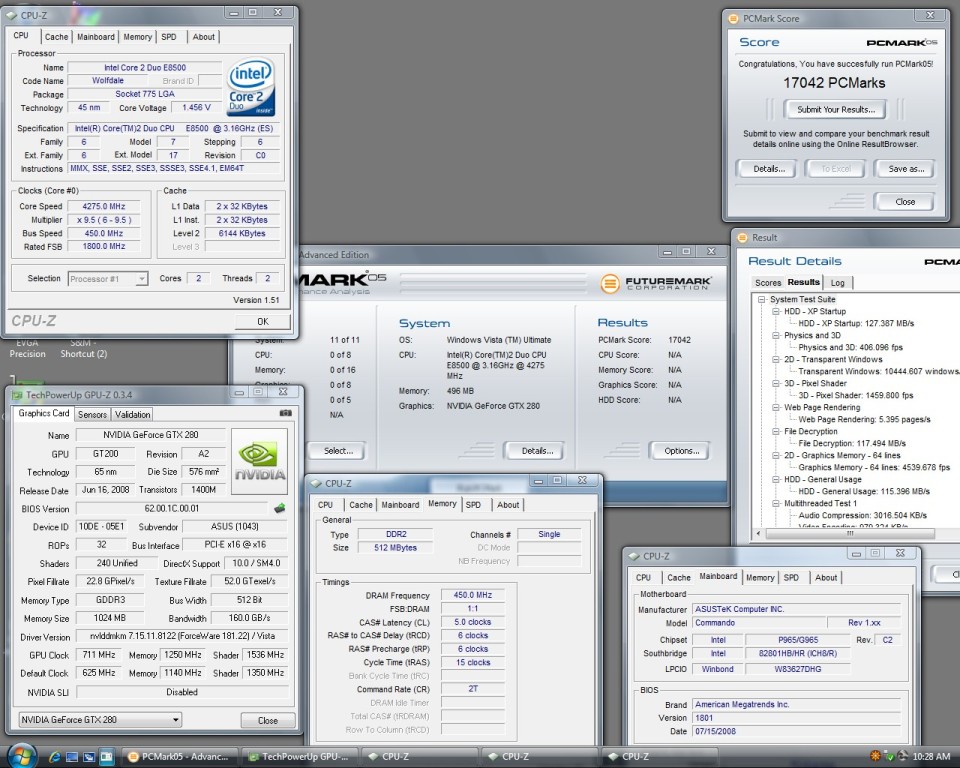
Task: Click the Intel Core 2 Duo logo
Action: pyautogui.click(x=251, y=87)
